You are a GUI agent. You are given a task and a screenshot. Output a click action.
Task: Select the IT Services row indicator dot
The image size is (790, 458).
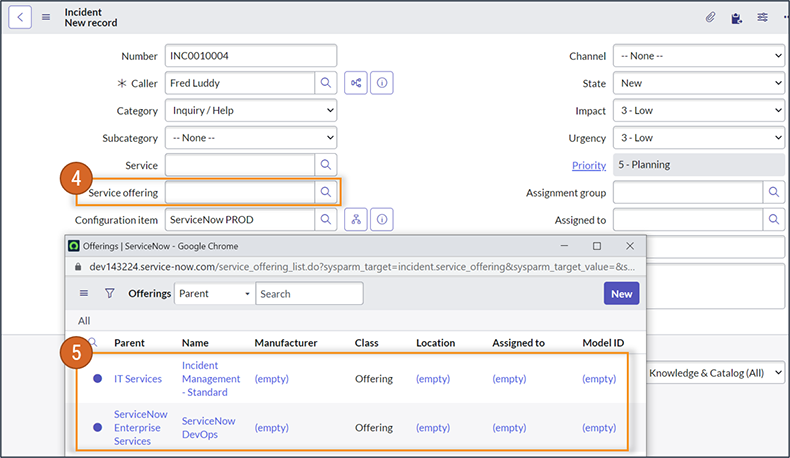pyautogui.click(x=98, y=378)
